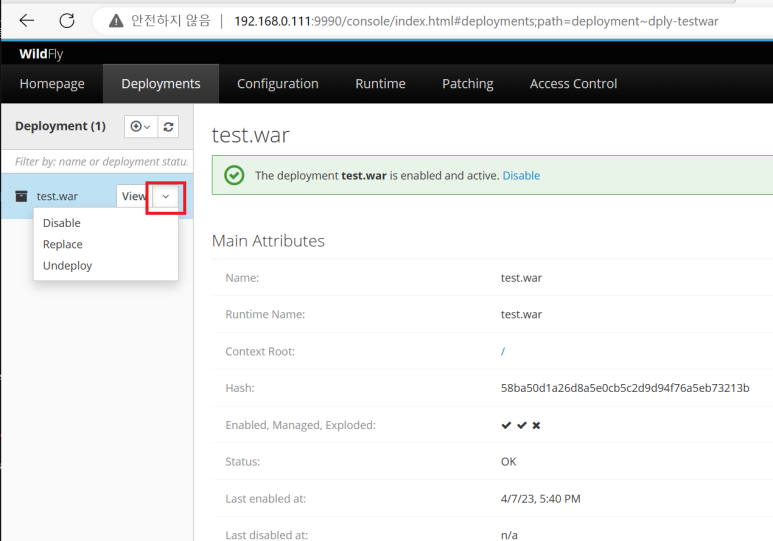
Task: Select the Access Control tab
Action: (x=573, y=83)
